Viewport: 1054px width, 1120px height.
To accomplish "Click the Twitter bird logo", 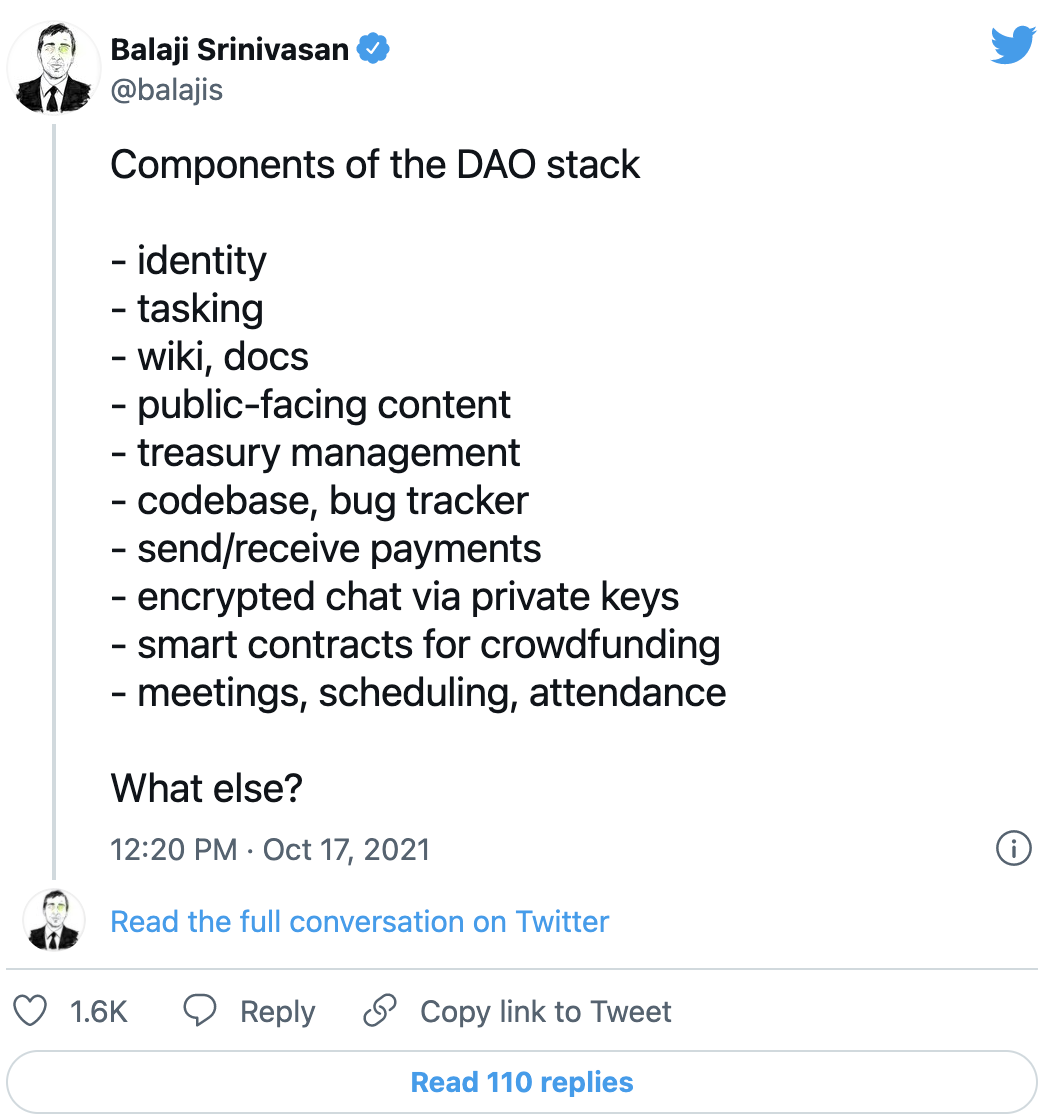I will click(1013, 46).
